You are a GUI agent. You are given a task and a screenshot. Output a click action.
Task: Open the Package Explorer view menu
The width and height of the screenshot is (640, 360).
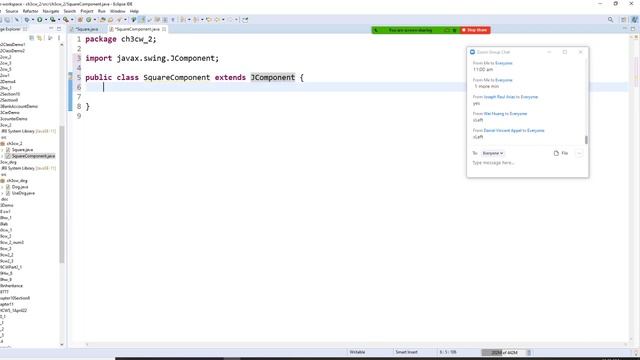coord(59,38)
